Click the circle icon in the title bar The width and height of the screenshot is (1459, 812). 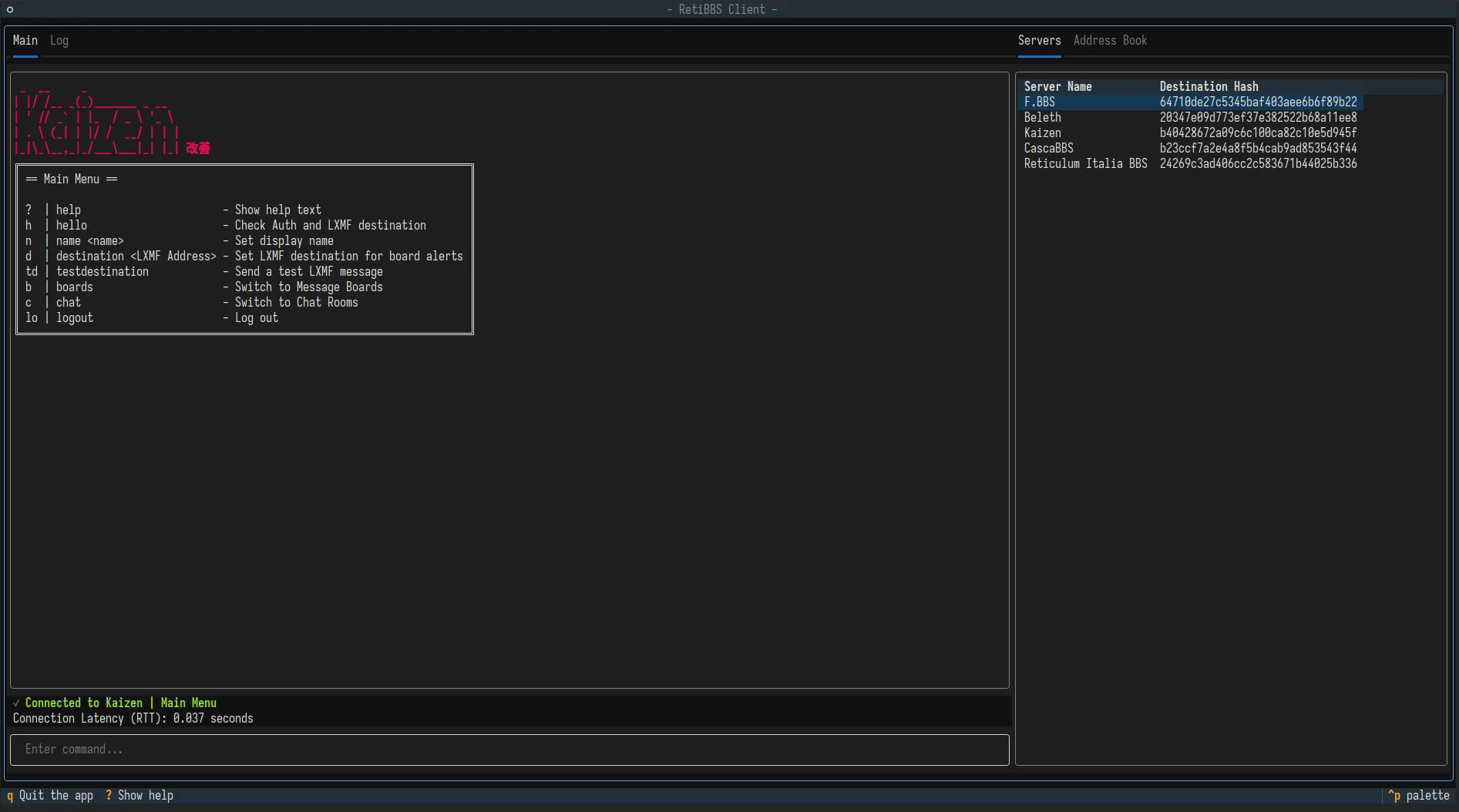point(10,9)
